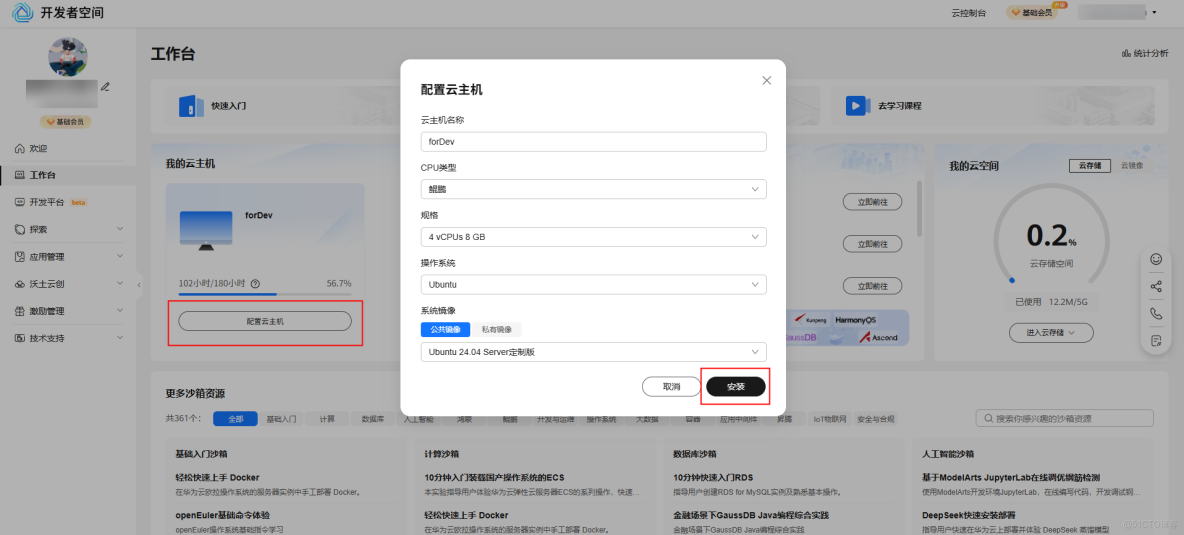Open the account menu caret at top right
The height and width of the screenshot is (535, 1184).
1154,13
